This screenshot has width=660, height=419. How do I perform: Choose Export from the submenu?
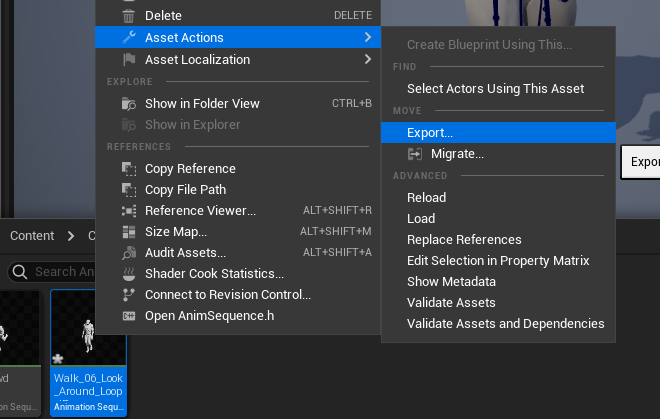[430, 132]
